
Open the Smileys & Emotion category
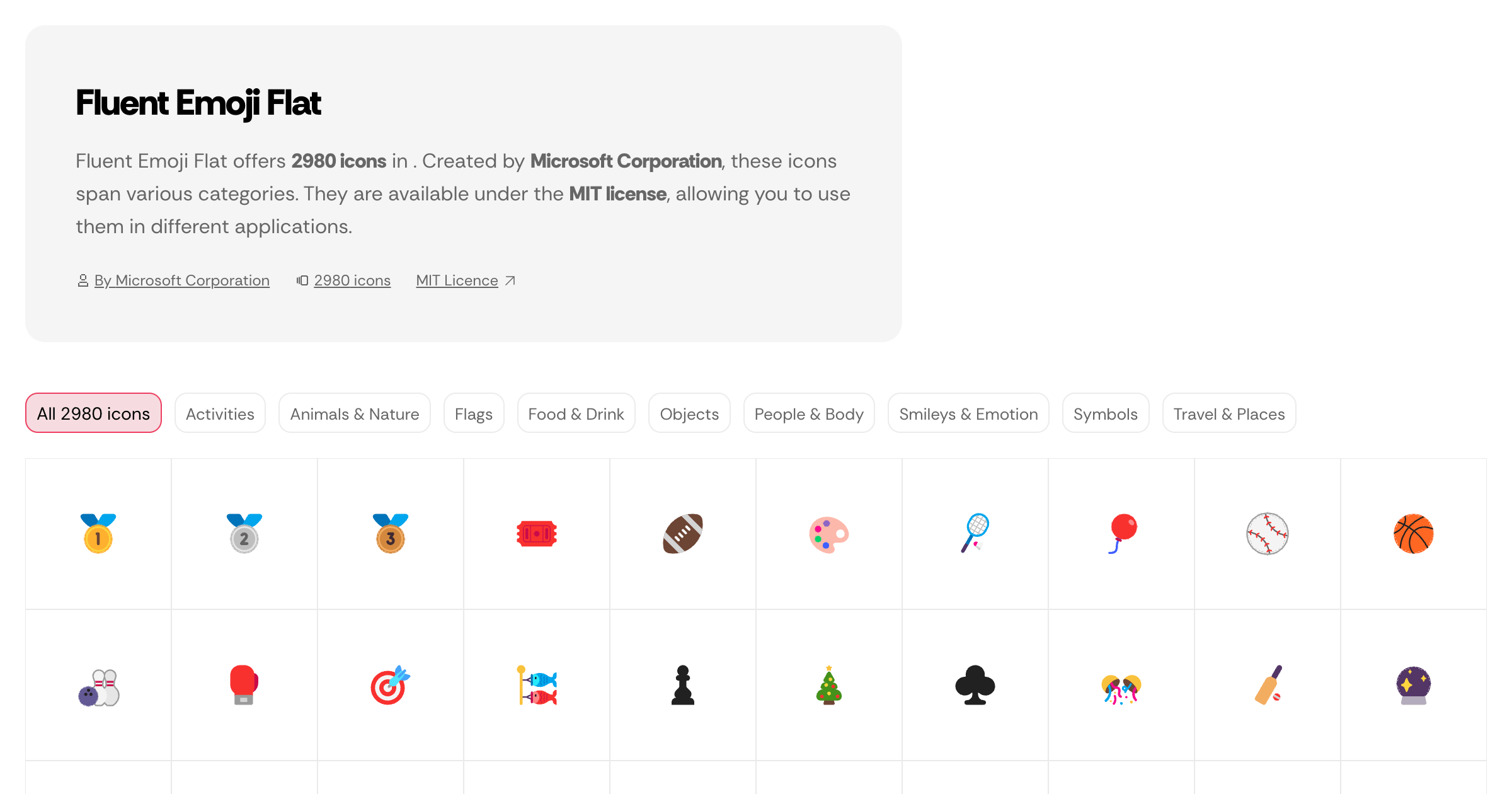968,413
